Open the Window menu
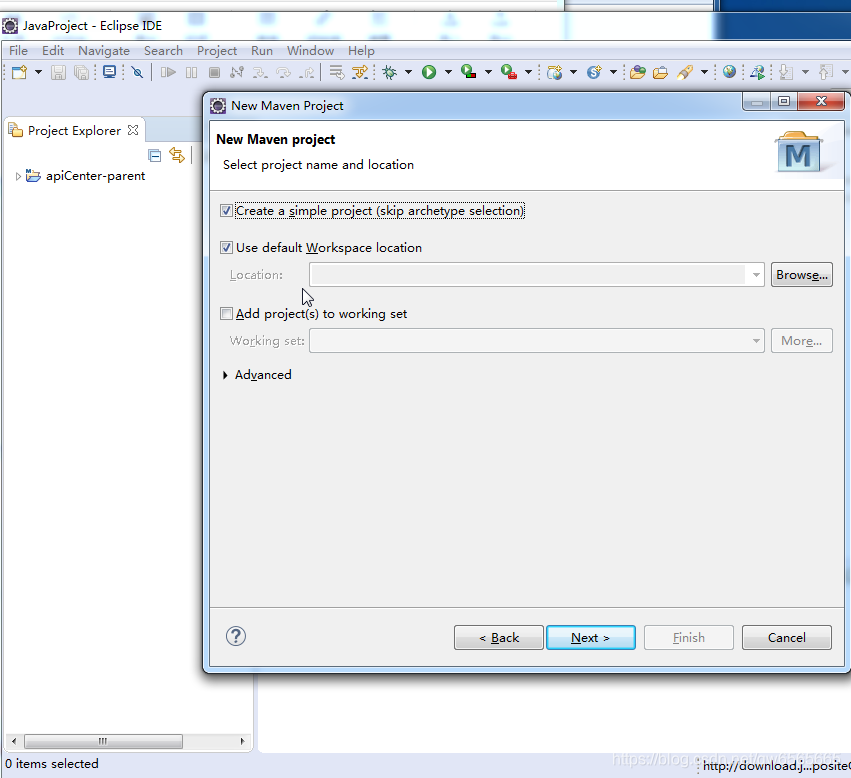The height and width of the screenshot is (778, 851). [x=310, y=50]
